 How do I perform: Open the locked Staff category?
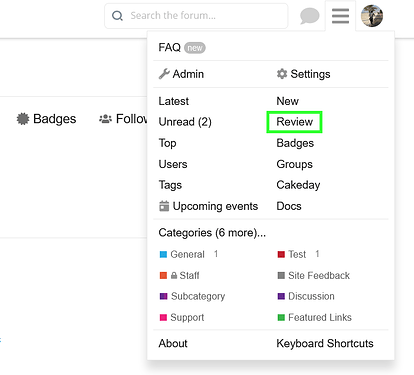(x=179, y=276)
